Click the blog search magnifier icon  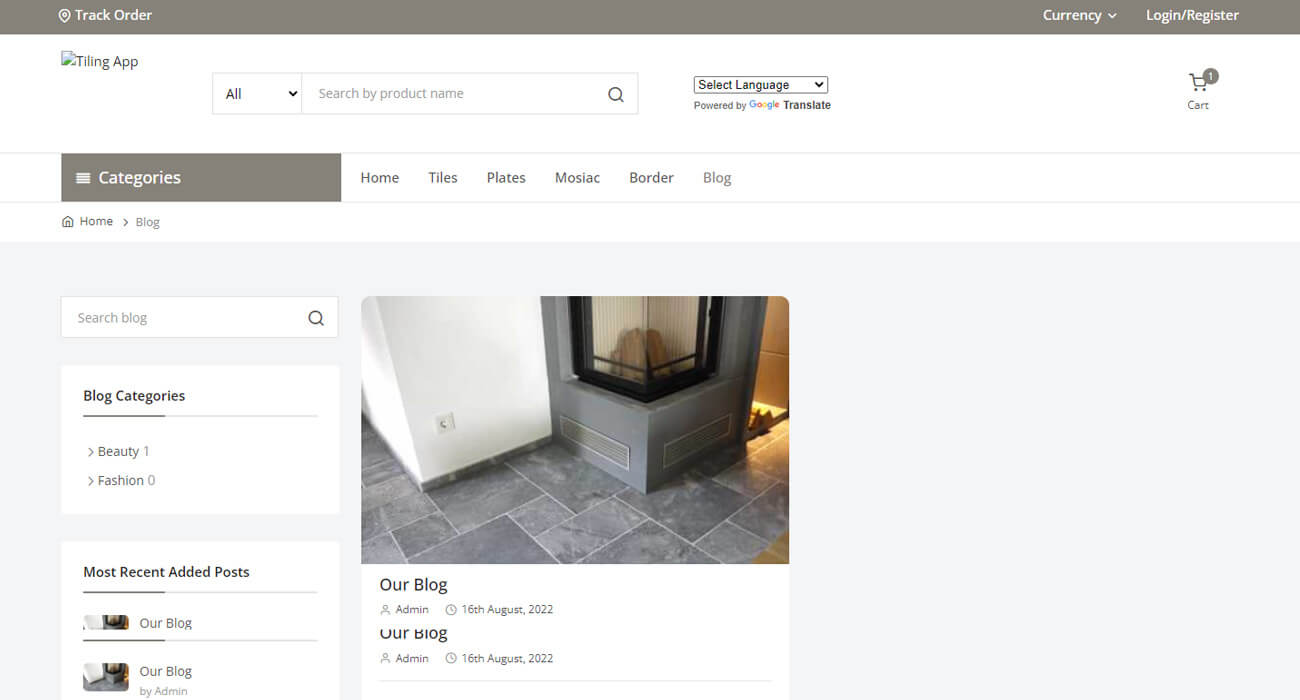316,318
